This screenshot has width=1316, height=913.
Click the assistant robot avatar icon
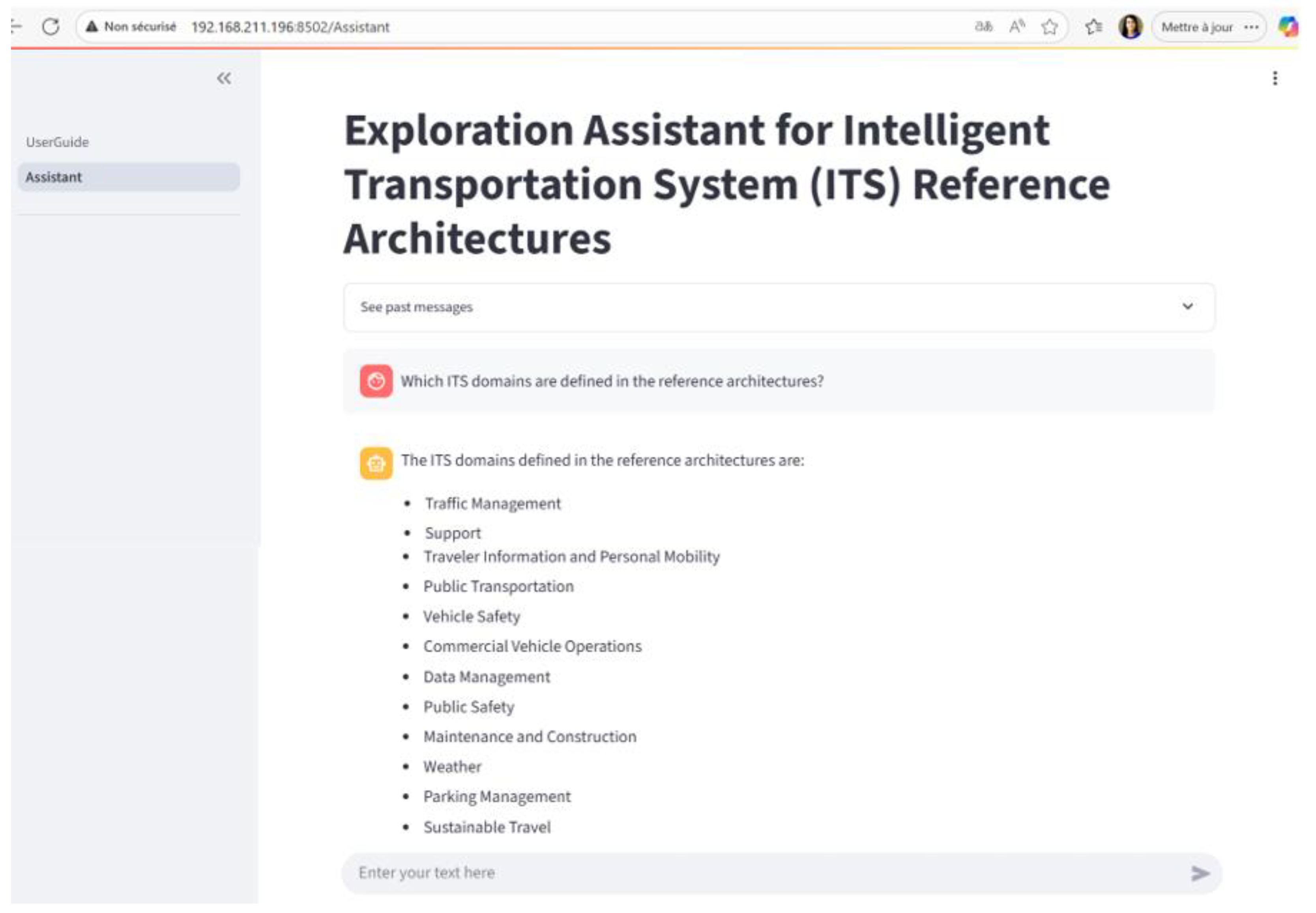(376, 463)
